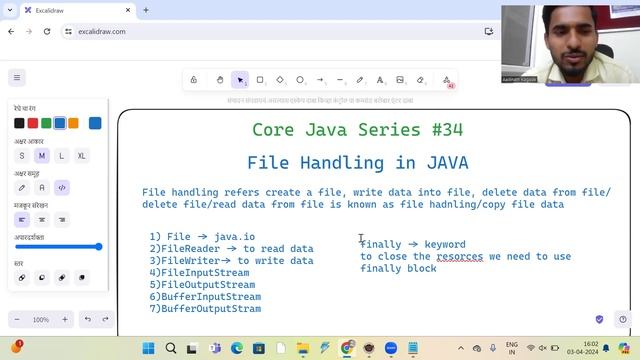
Task: Pick the red stroke color swatch
Action: 33,123
